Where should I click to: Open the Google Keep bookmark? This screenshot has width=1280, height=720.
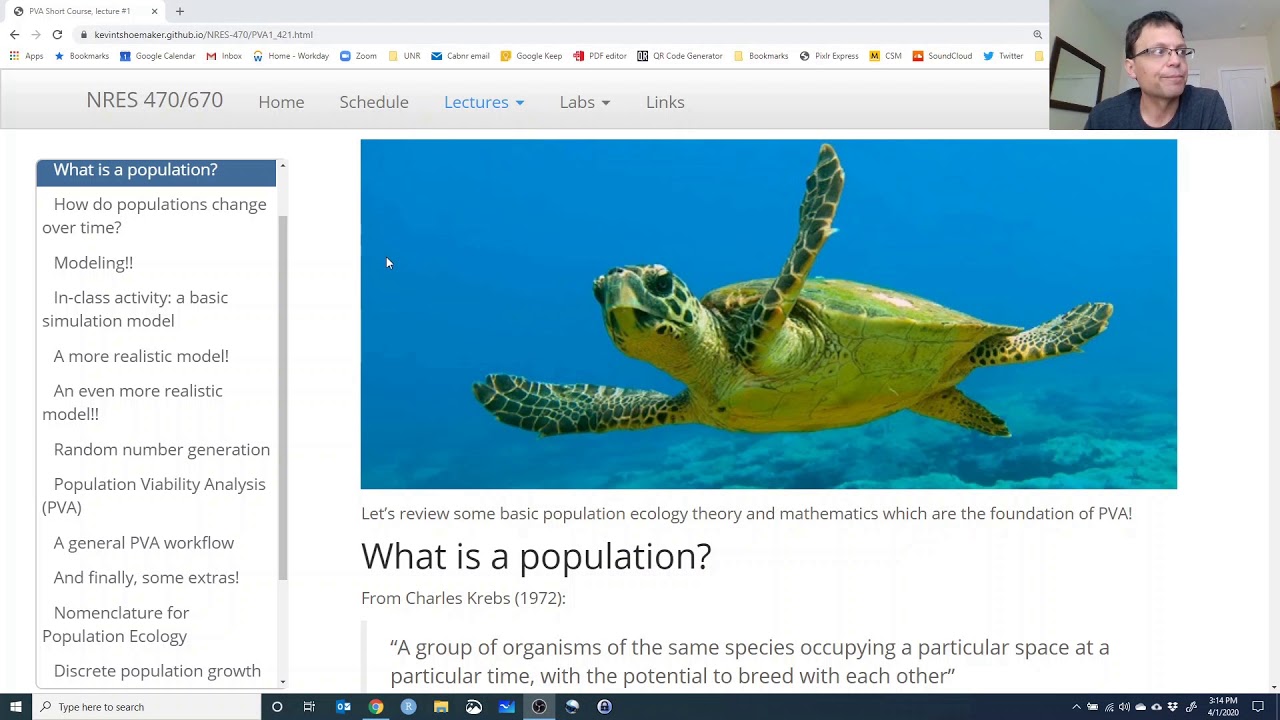pos(531,56)
